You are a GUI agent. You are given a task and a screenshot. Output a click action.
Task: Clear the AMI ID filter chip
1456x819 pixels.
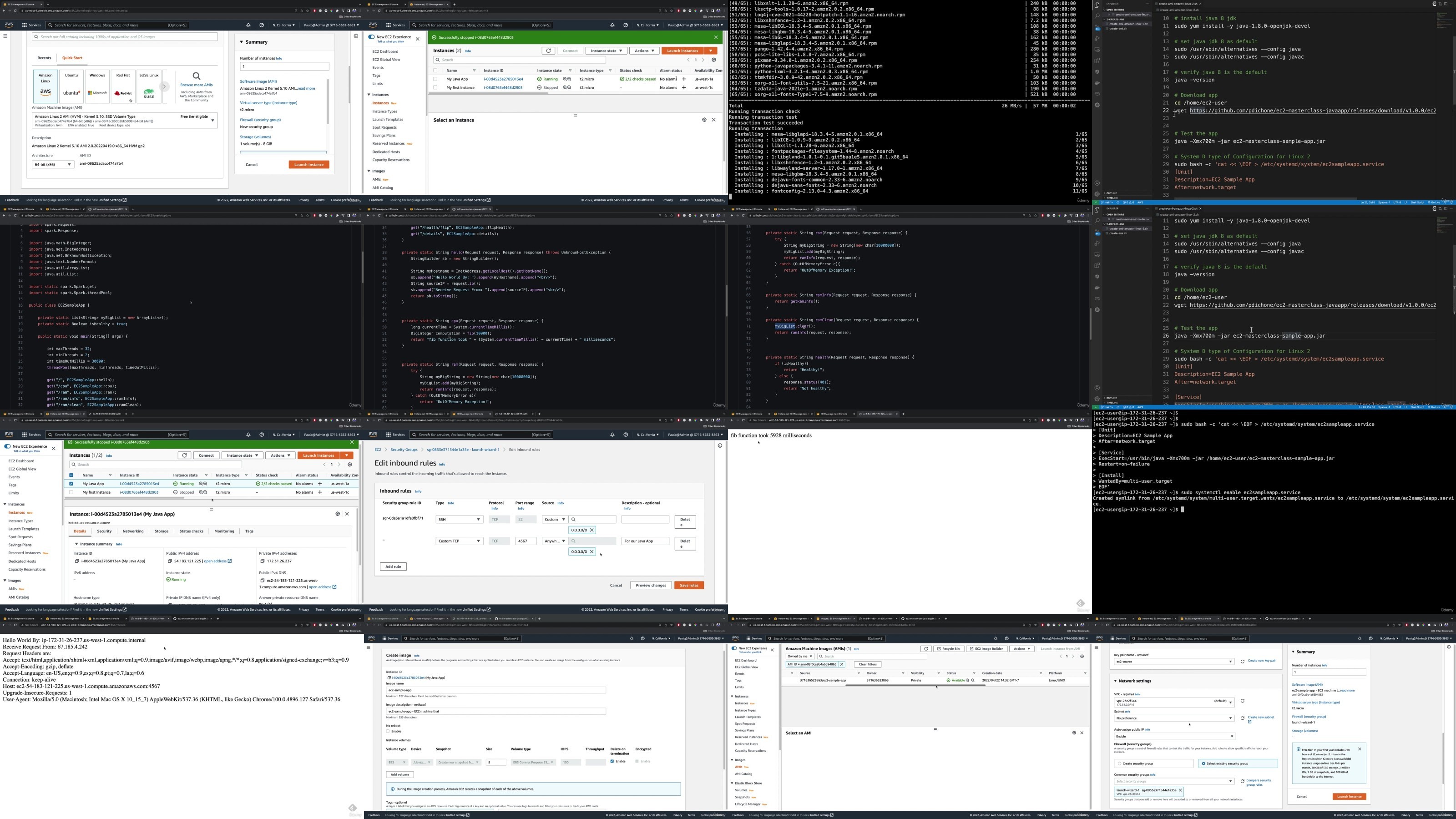842,664
